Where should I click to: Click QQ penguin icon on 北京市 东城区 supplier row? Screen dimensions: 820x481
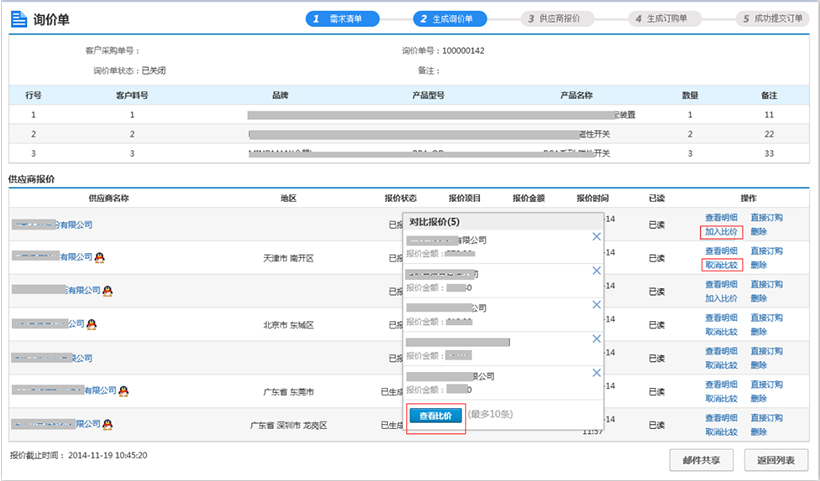click(x=92, y=324)
